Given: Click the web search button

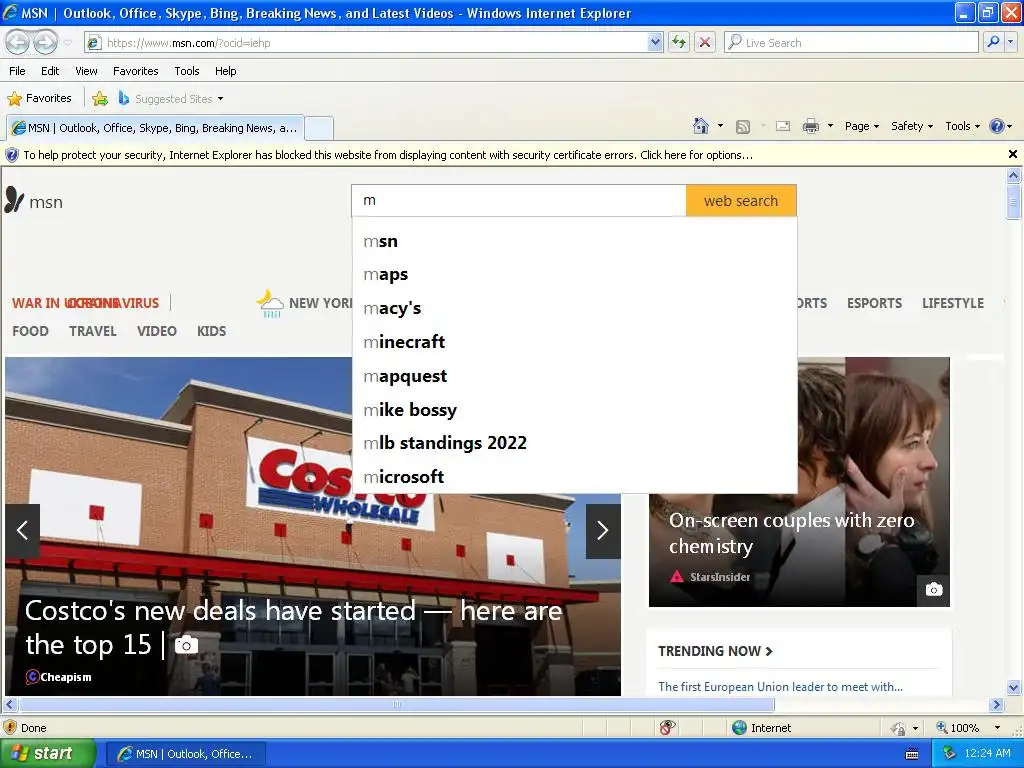Looking at the screenshot, I should (x=741, y=200).
